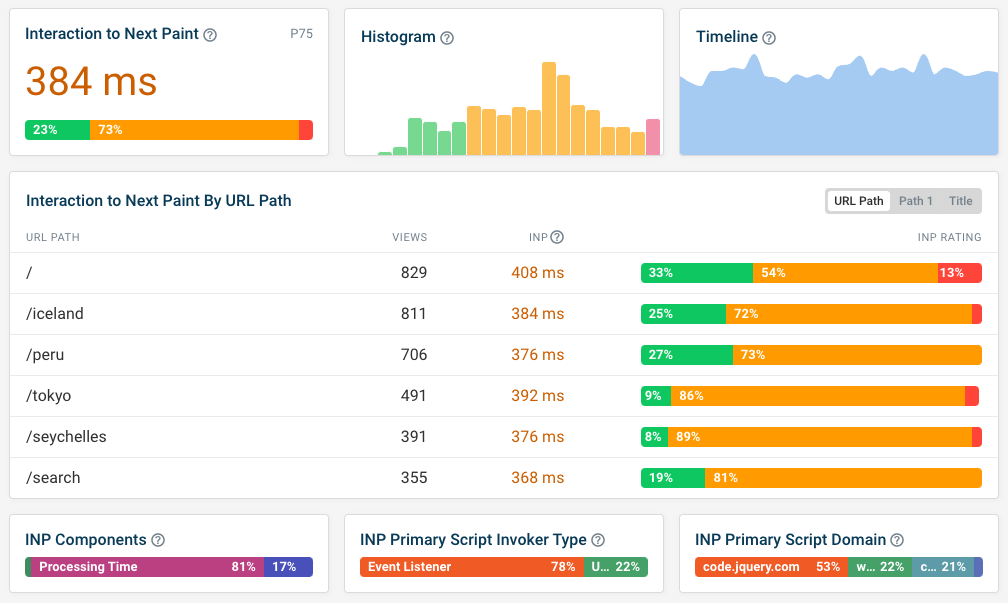This screenshot has width=1008, height=603.
Task: Click the pink histogram bar
Action: pyautogui.click(x=652, y=137)
